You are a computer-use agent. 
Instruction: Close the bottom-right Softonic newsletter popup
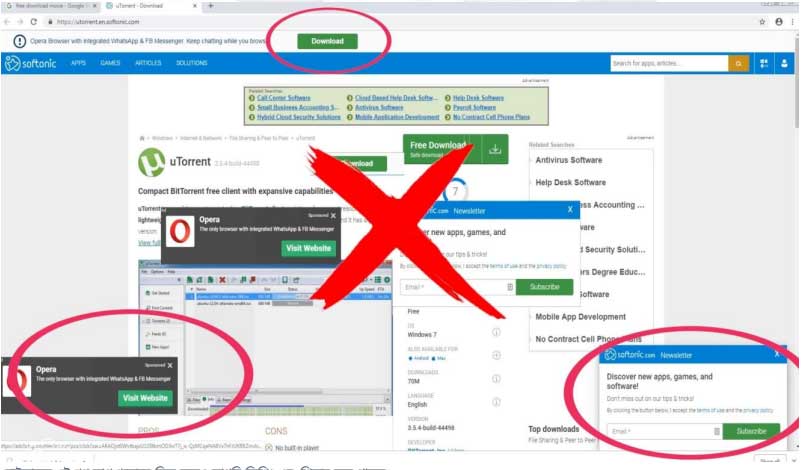(x=777, y=353)
